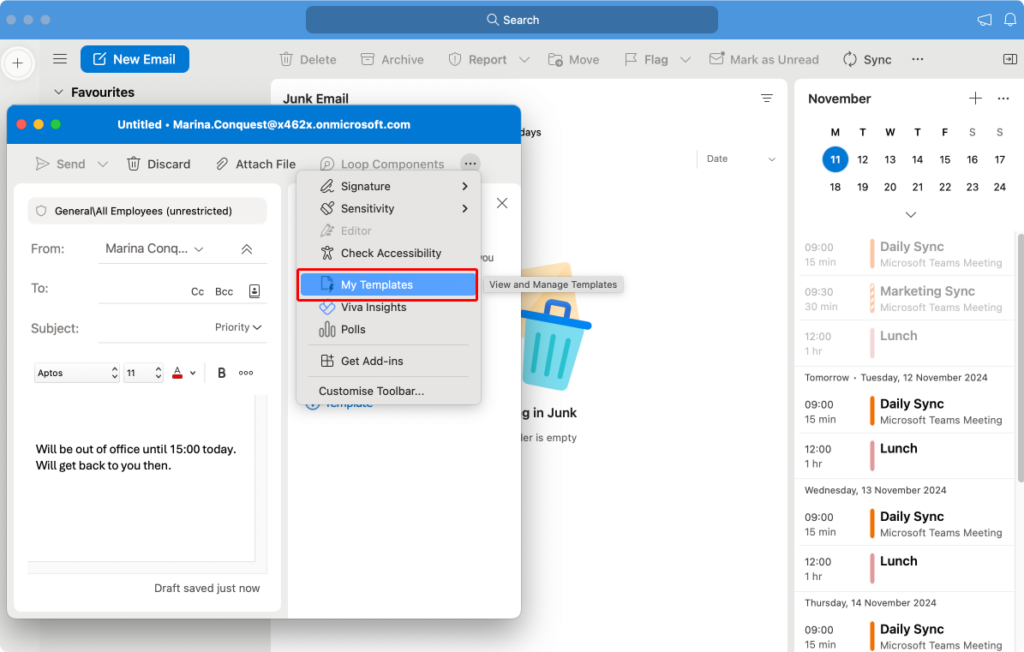Viewport: 1024px width, 652px height.
Task: Archive the message via Archive button
Action: (x=392, y=59)
